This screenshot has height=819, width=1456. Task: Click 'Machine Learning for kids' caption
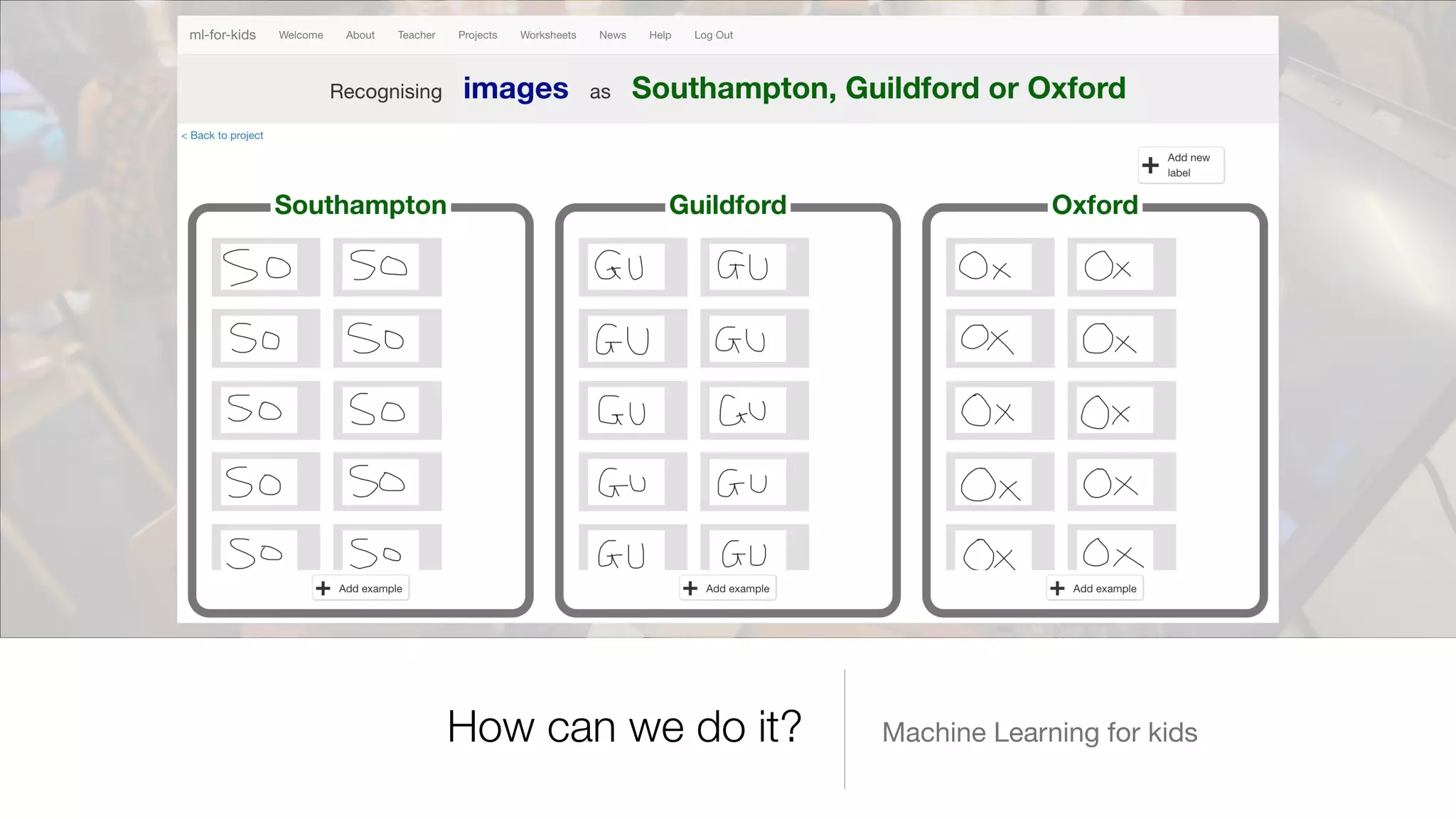tap(1039, 732)
